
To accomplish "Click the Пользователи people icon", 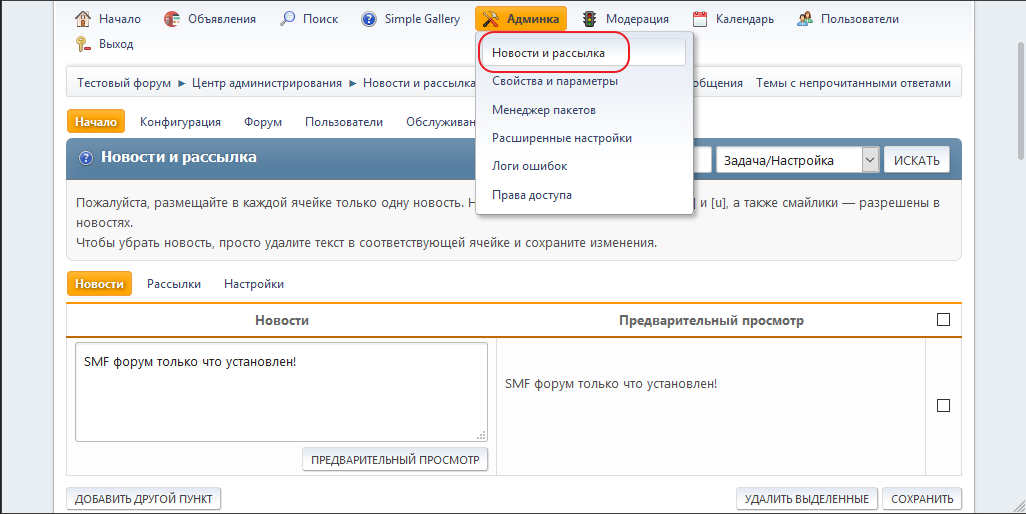I will [x=805, y=19].
